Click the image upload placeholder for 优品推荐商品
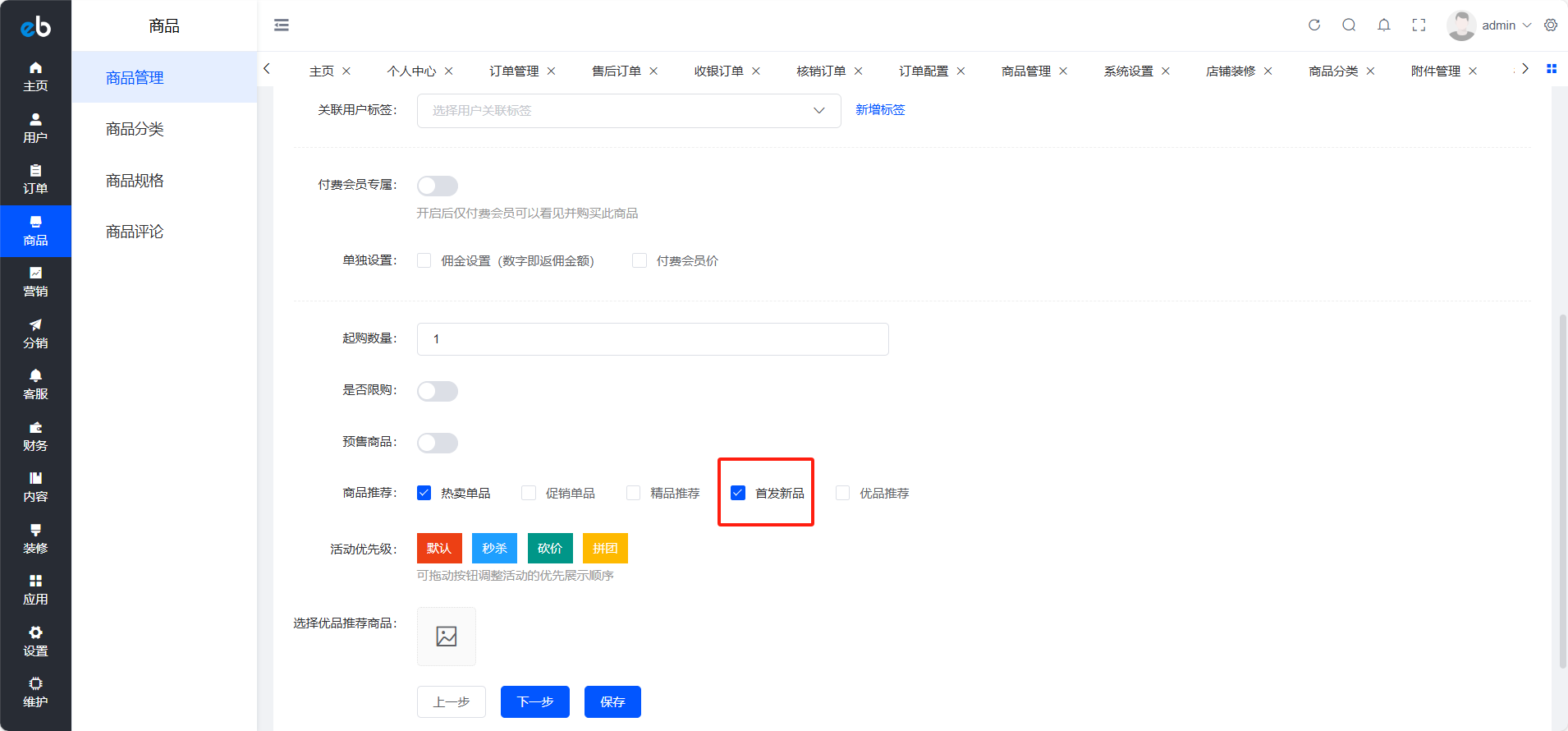 tap(447, 637)
